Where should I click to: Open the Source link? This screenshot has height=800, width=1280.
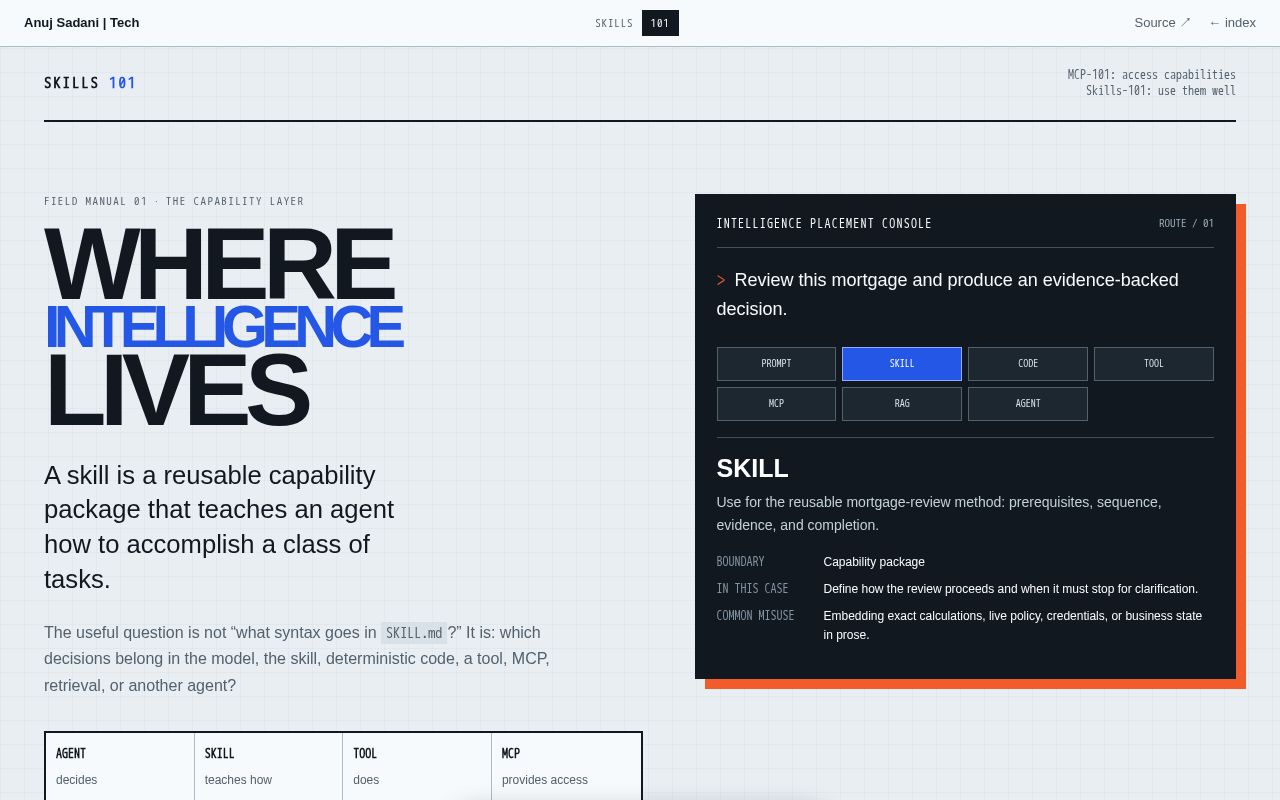1162,23
